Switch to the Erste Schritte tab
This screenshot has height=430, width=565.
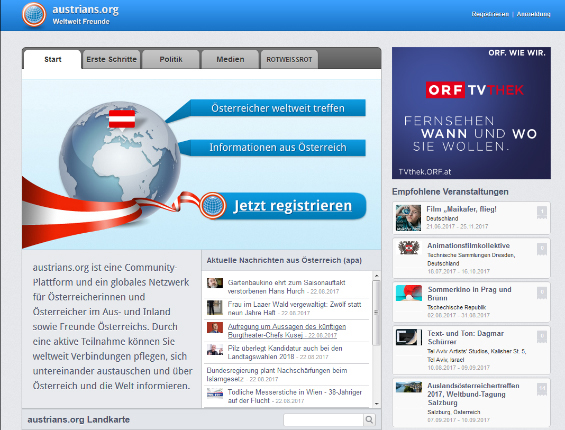tap(111, 59)
